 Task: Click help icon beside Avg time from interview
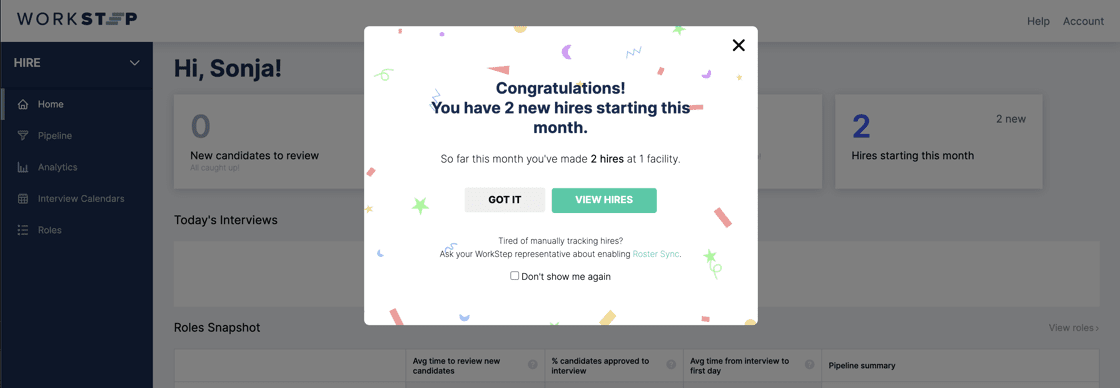[809, 365]
